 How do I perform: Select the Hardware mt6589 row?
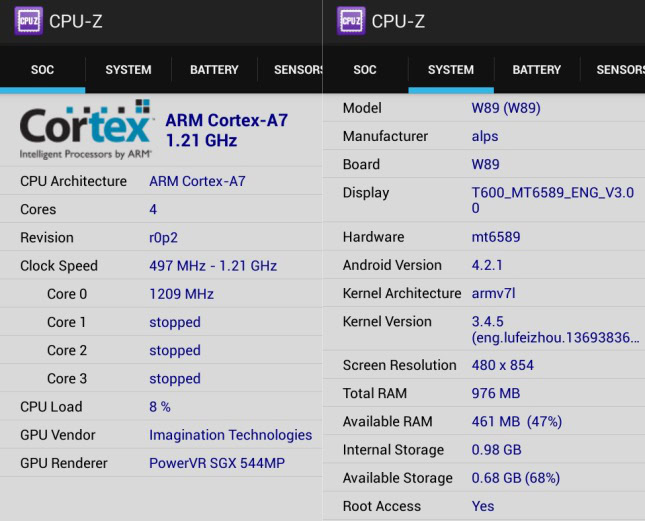pos(484,237)
